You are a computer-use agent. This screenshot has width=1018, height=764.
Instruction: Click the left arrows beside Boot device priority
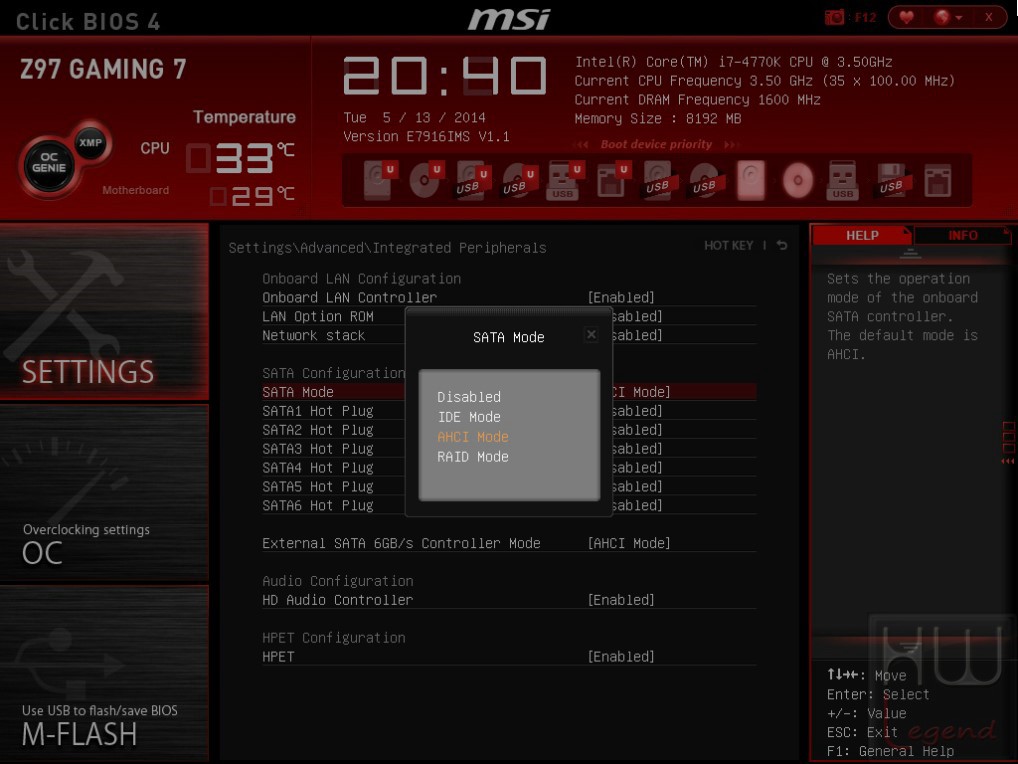pos(583,144)
